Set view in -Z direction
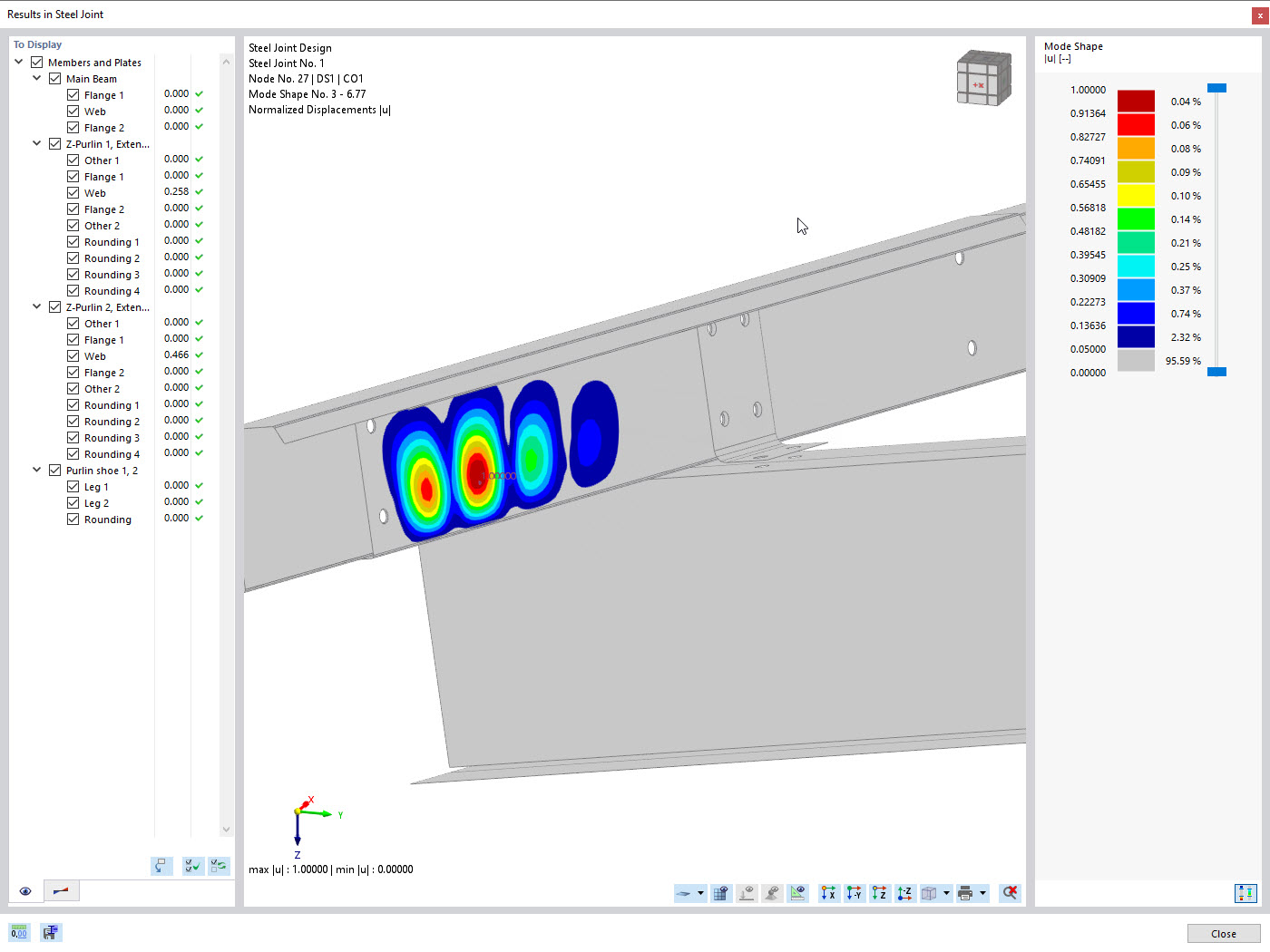The width and height of the screenshot is (1270, 952). (x=904, y=894)
